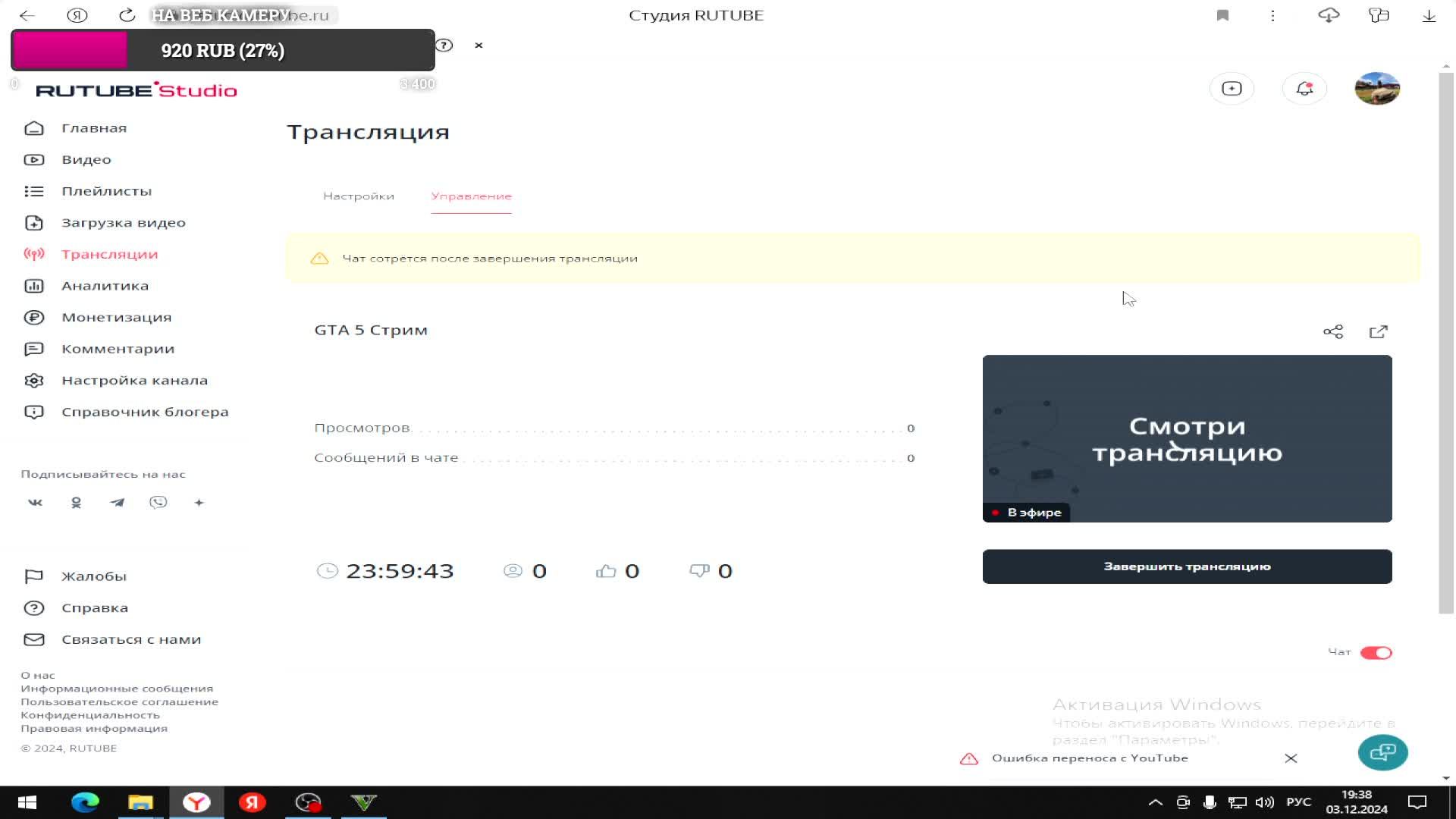Open Настройка канала
The image size is (1456, 819).
click(x=116, y=381)
